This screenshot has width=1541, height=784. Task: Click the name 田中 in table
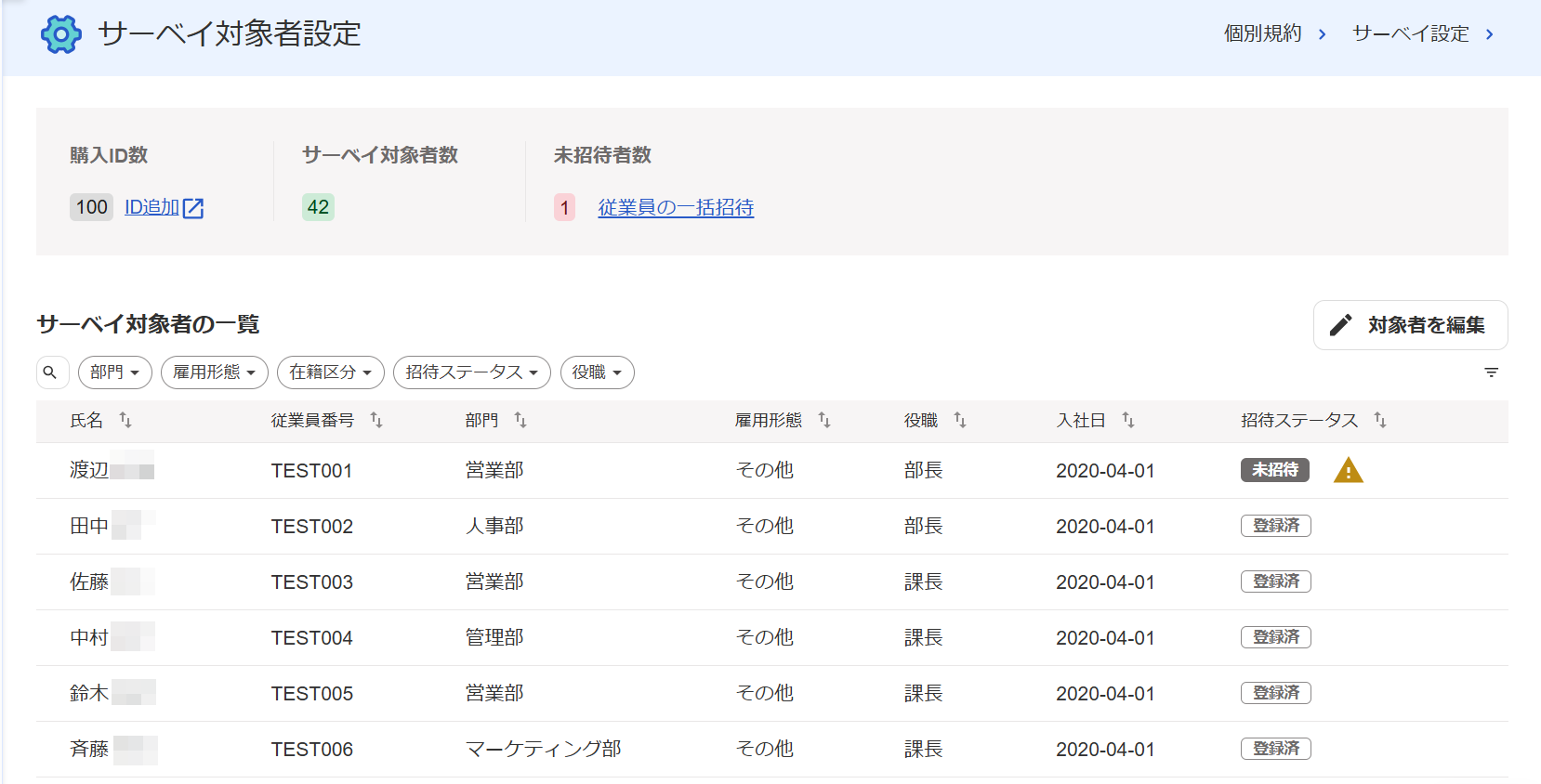pos(89,526)
